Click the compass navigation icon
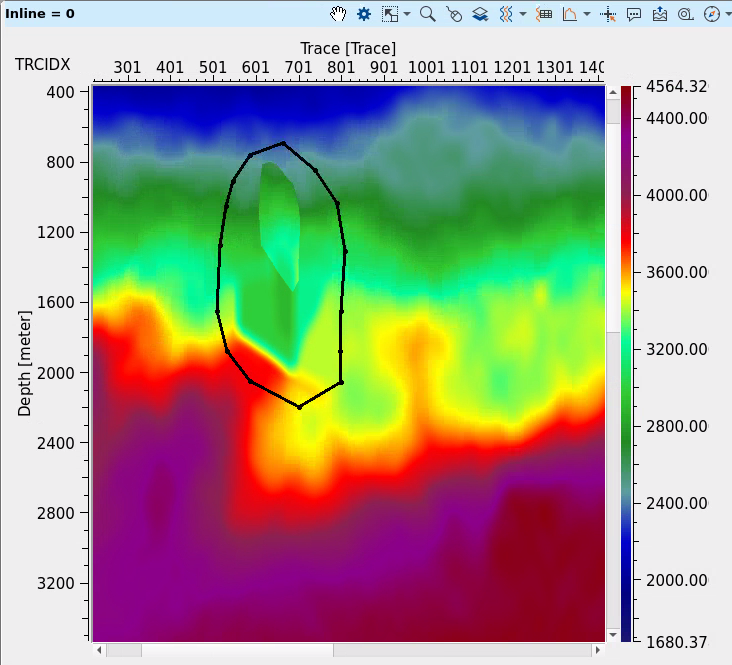 [711, 14]
